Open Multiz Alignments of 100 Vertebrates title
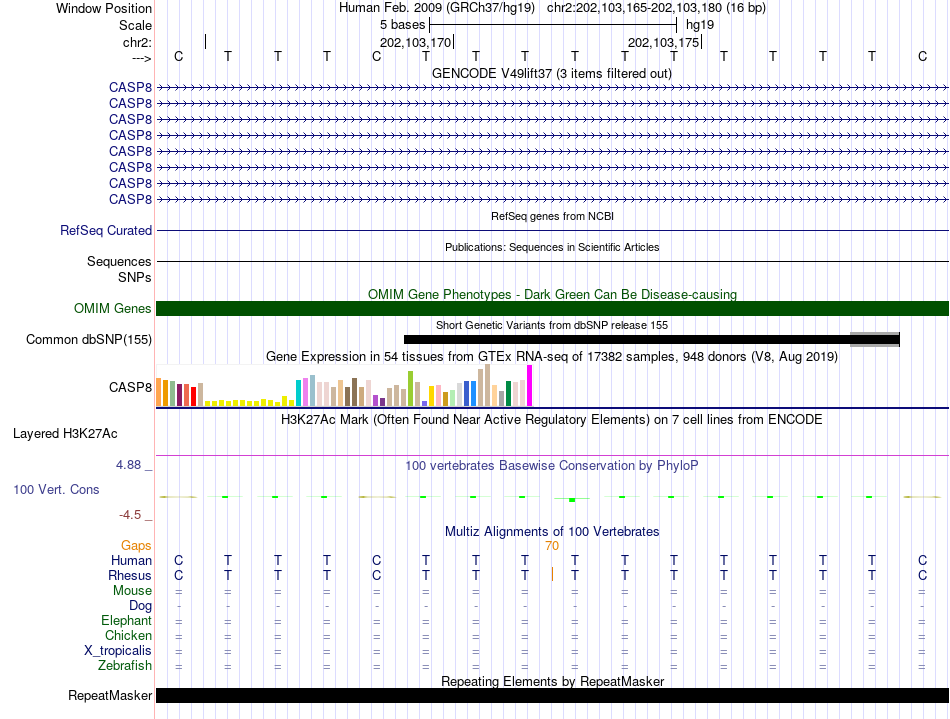 coord(552,531)
